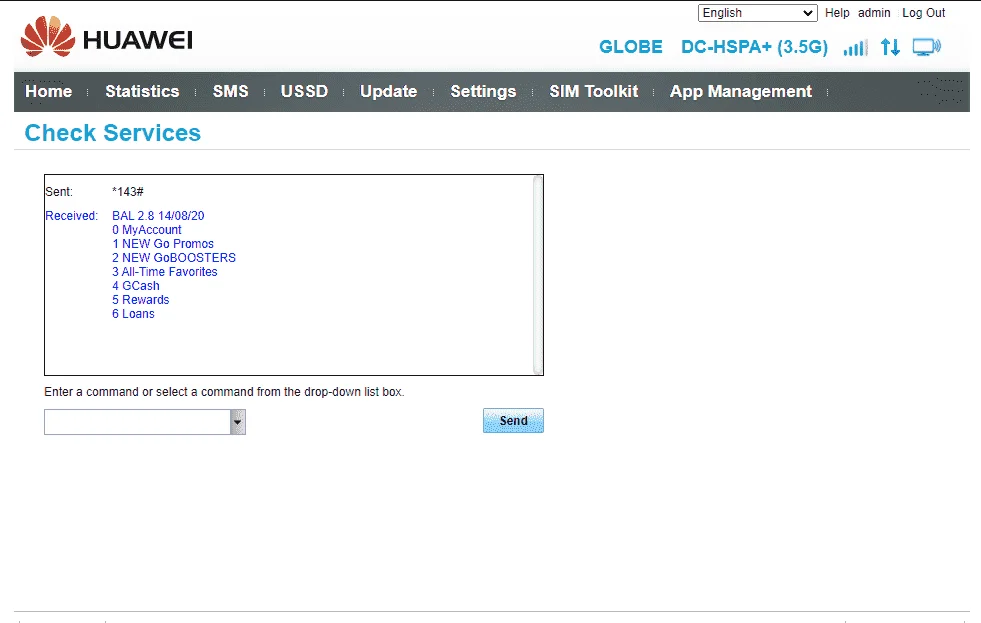Image resolution: width=981 pixels, height=623 pixels.
Task: Click the 6 Loans line
Action: (x=133, y=314)
